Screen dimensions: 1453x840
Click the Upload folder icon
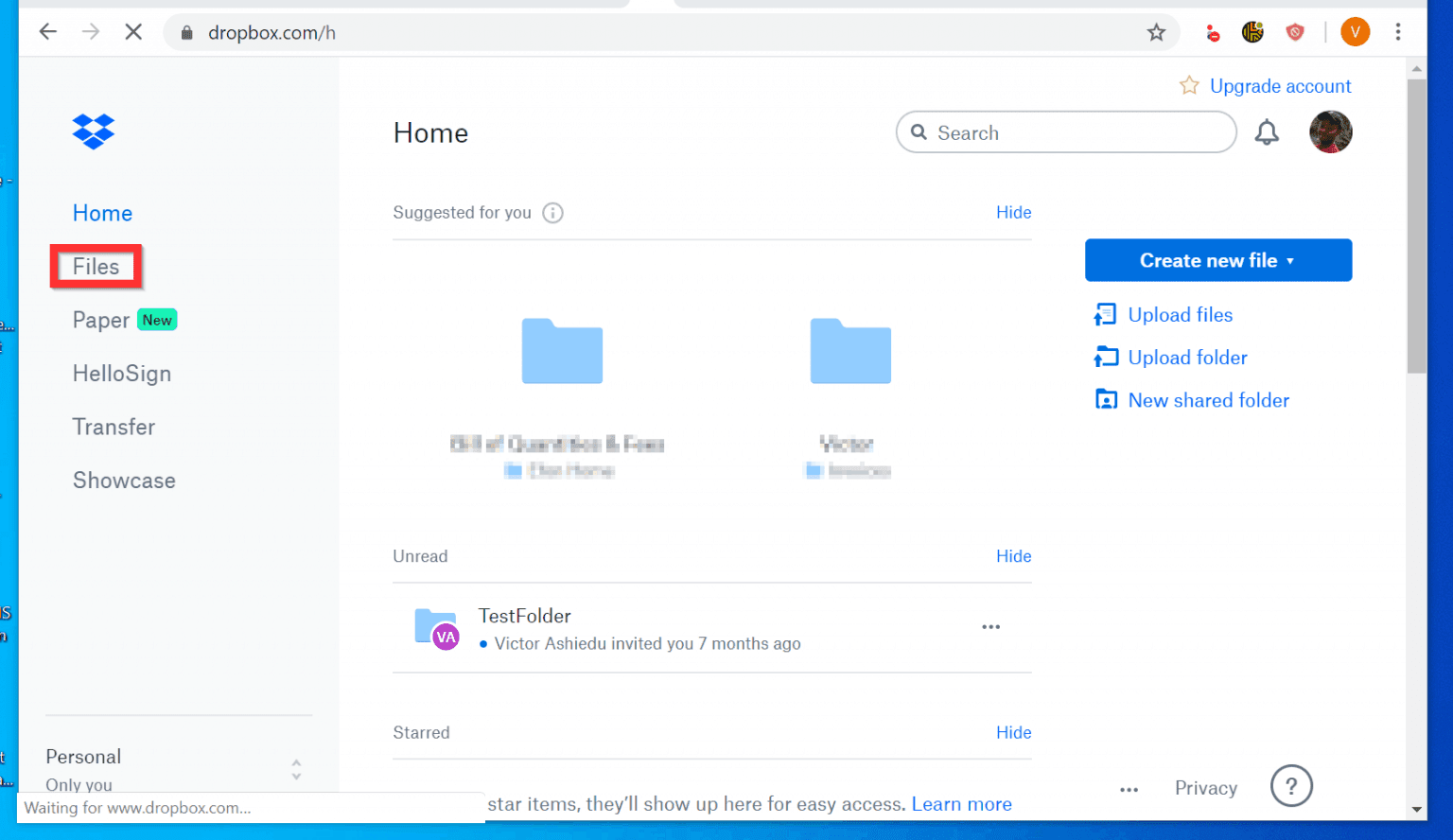[x=1105, y=357]
